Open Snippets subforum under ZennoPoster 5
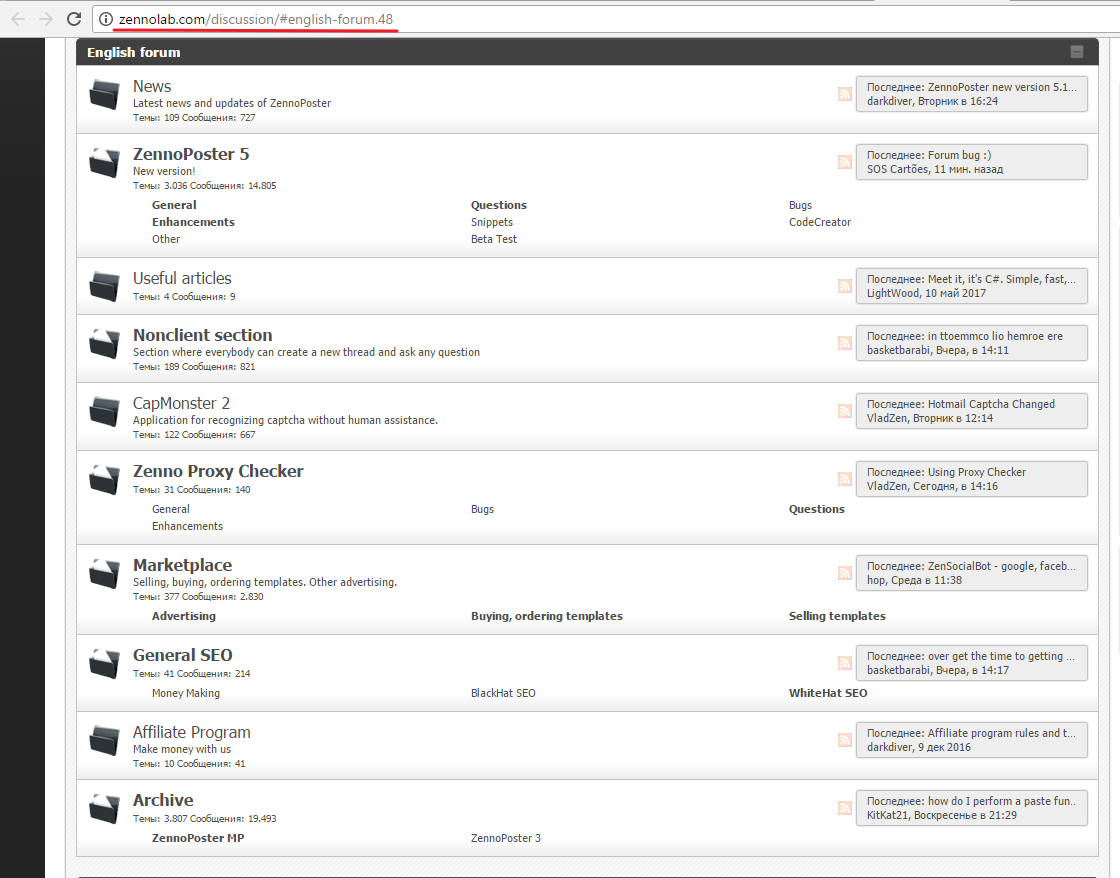1120x878 pixels. click(x=491, y=222)
